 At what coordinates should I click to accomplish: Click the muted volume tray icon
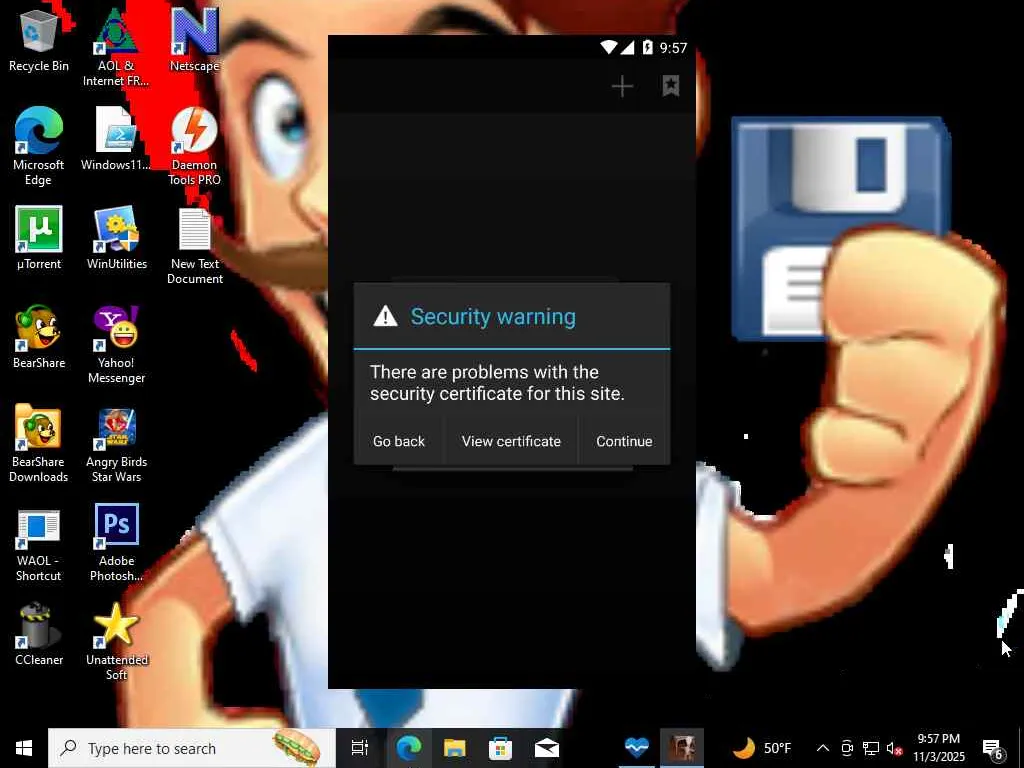(894, 748)
